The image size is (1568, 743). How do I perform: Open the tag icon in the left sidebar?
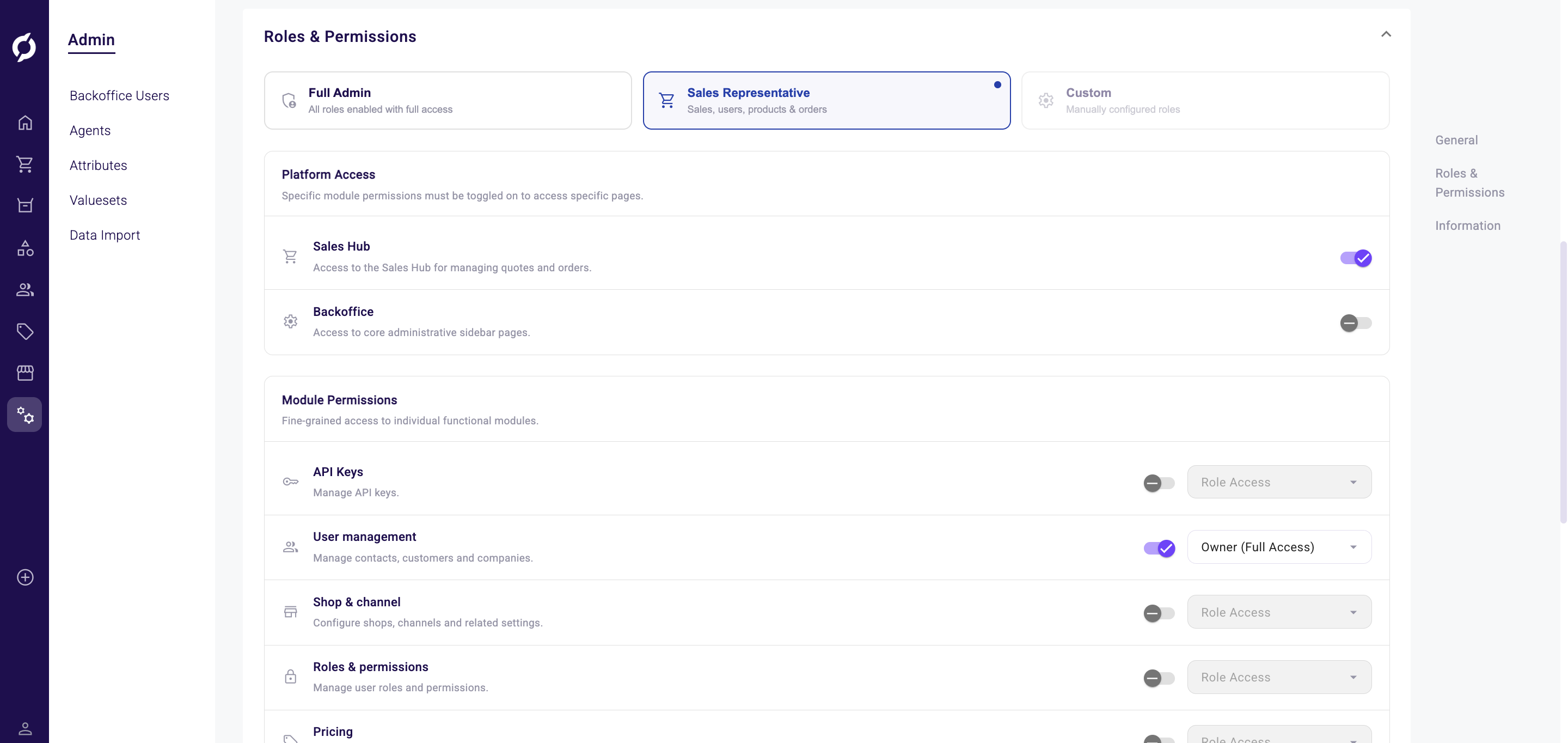25,331
